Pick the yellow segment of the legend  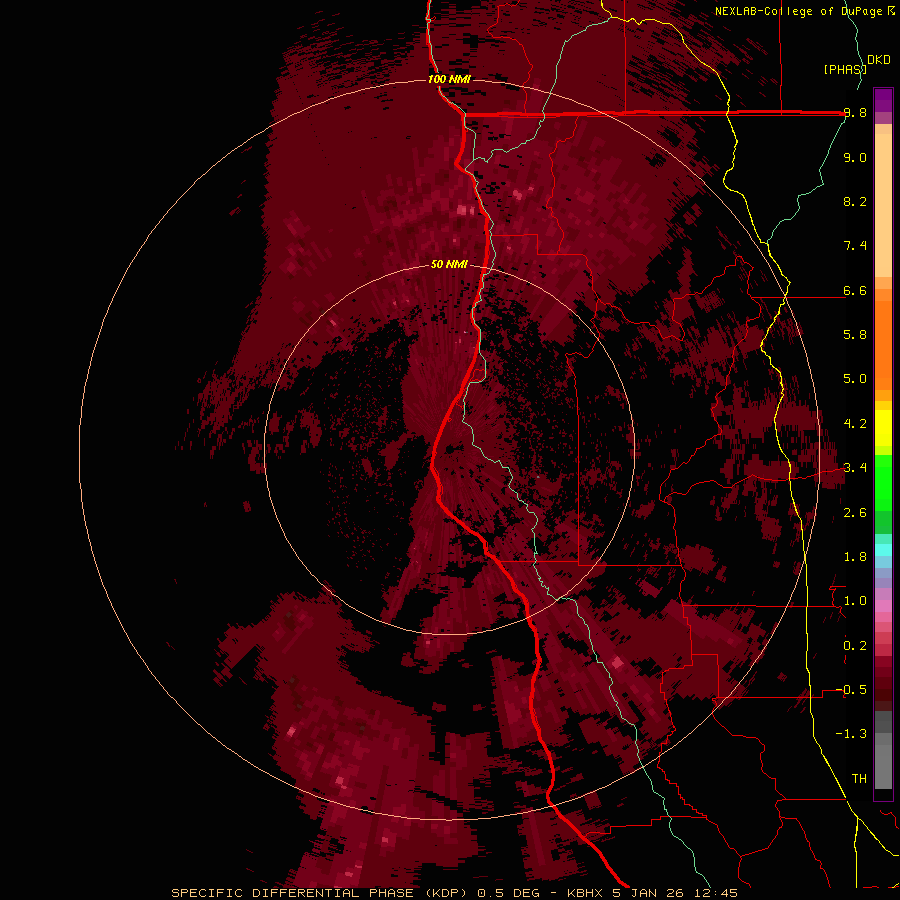(883, 428)
